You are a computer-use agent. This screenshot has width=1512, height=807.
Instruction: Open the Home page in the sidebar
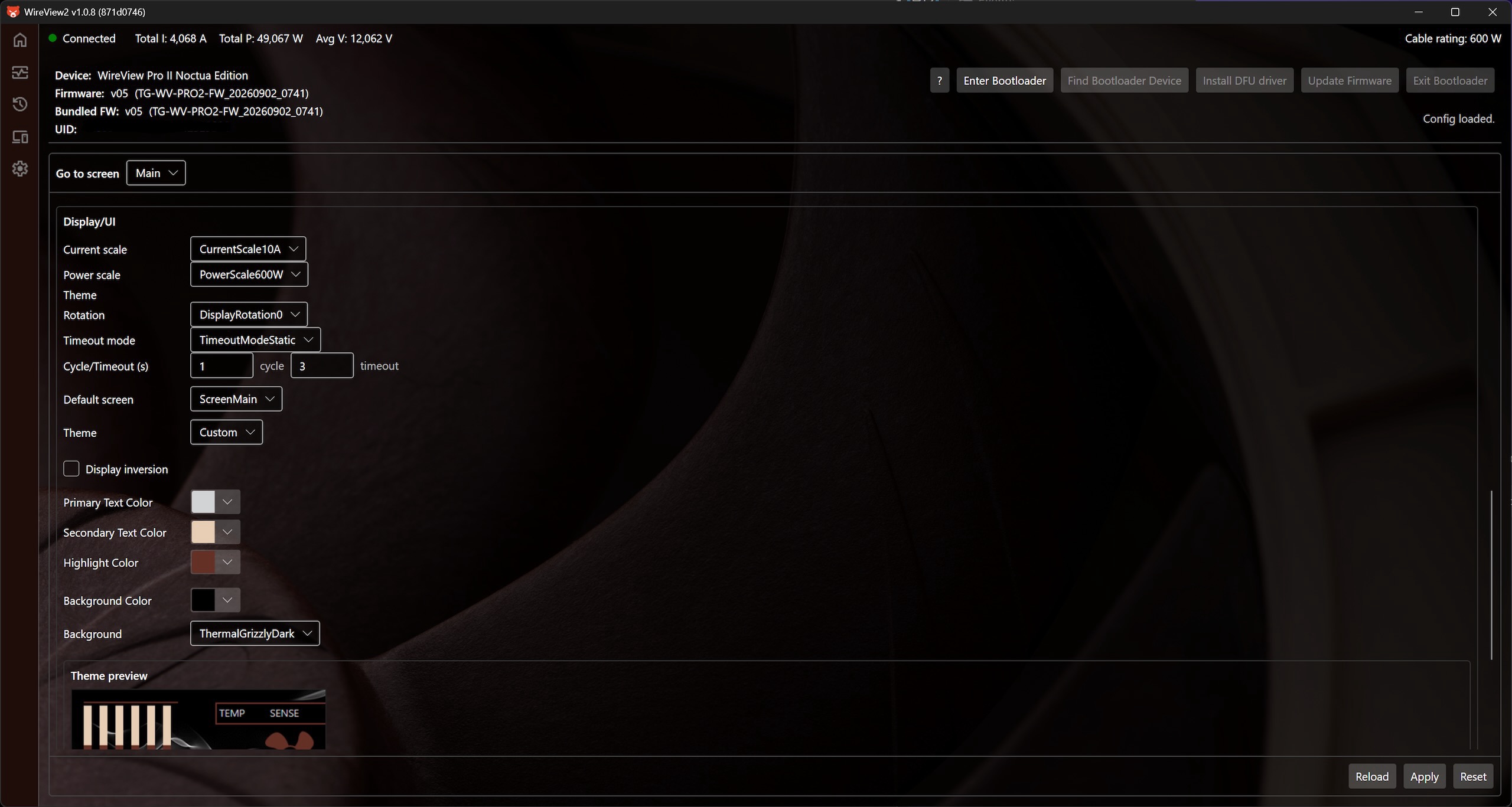tap(20, 40)
